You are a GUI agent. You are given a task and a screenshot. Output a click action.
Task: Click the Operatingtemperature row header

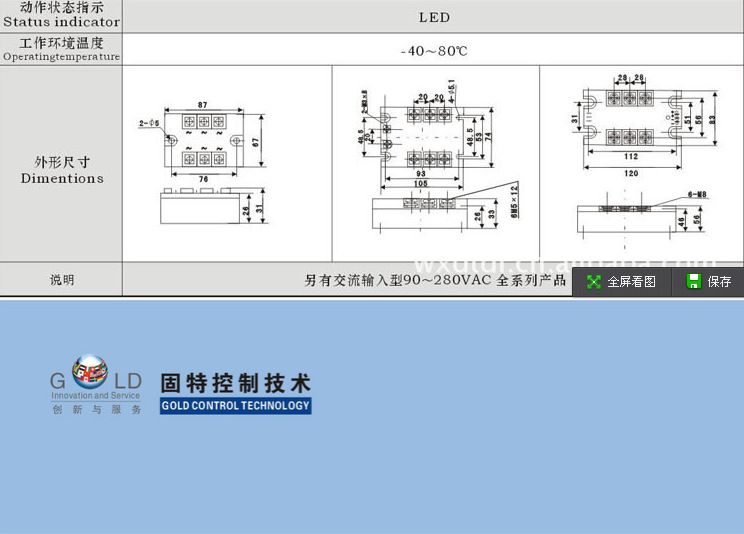pos(61,49)
